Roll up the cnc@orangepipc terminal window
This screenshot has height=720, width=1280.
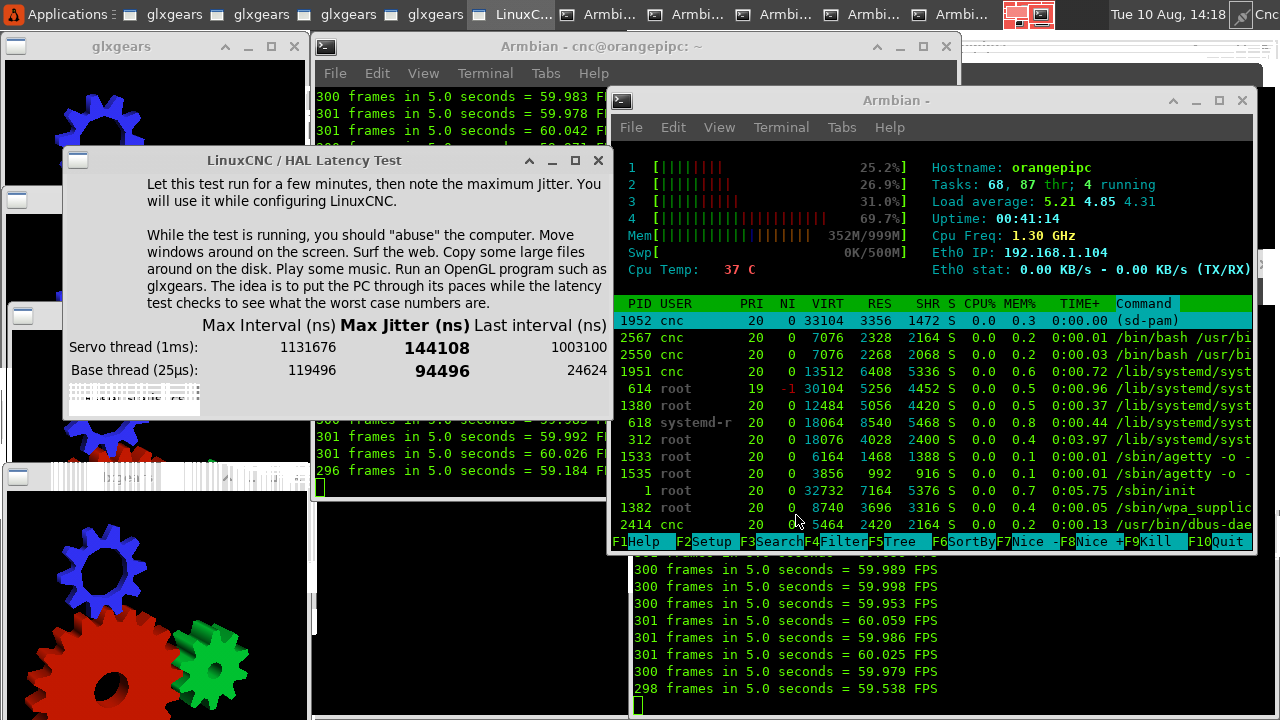point(877,47)
